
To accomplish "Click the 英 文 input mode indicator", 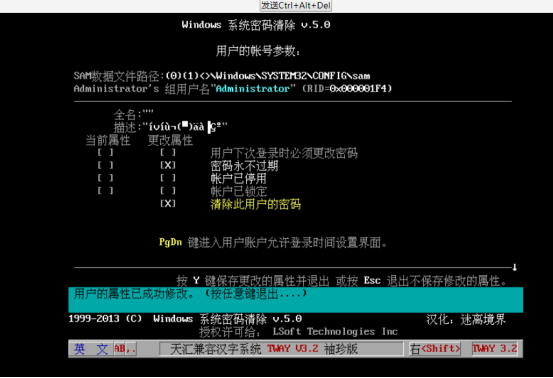I will pos(91,349).
